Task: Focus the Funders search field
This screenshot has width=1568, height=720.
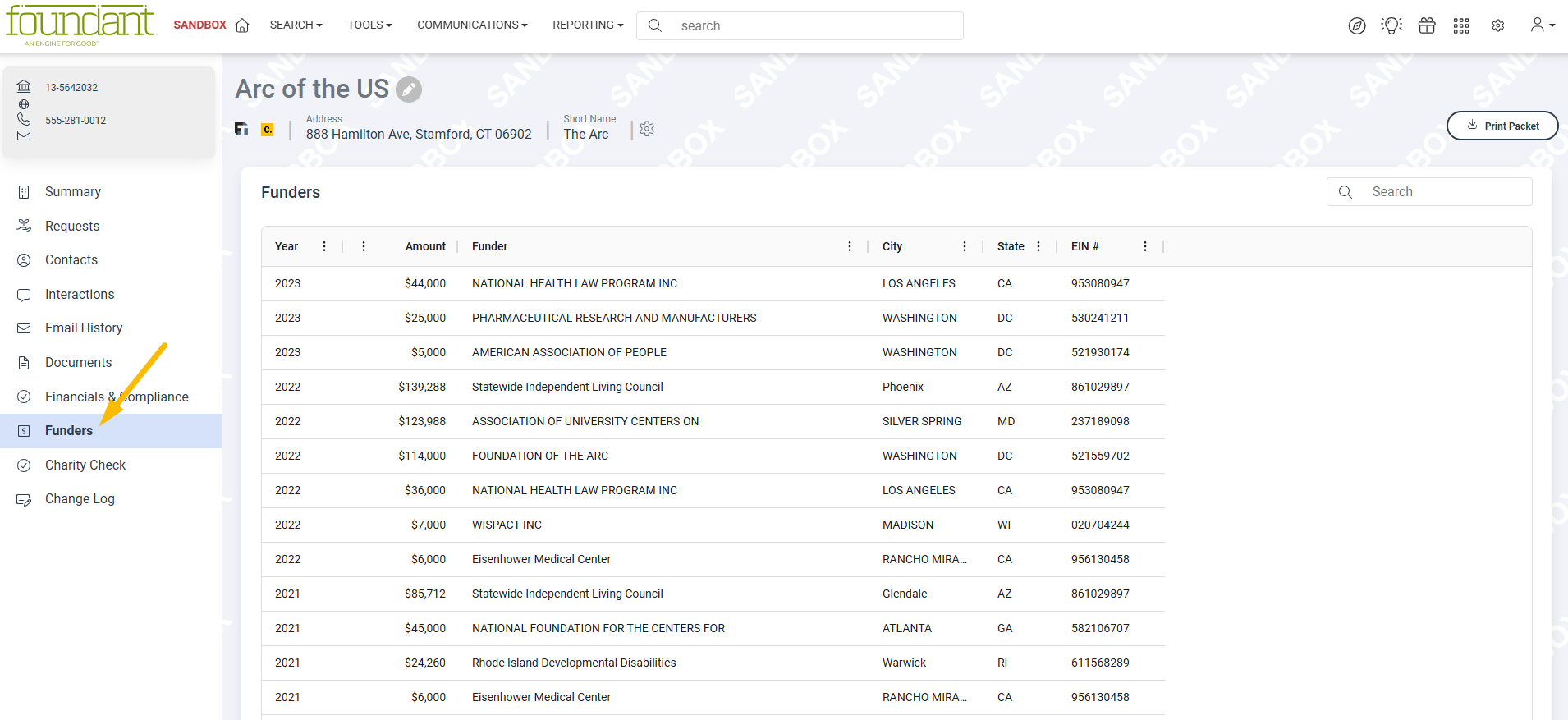Action: [1430, 192]
